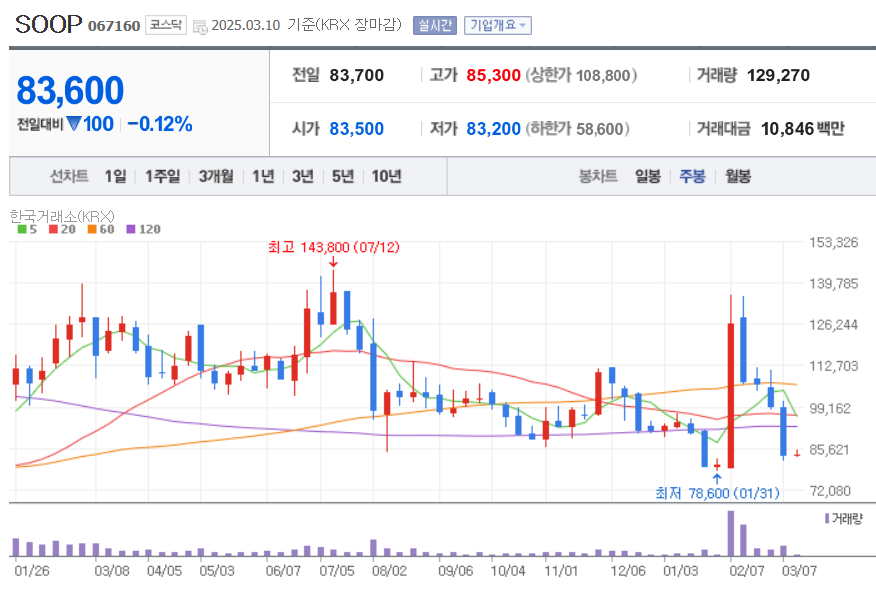
Task: Switch to the 3개월 line chart
Action: coord(216,177)
